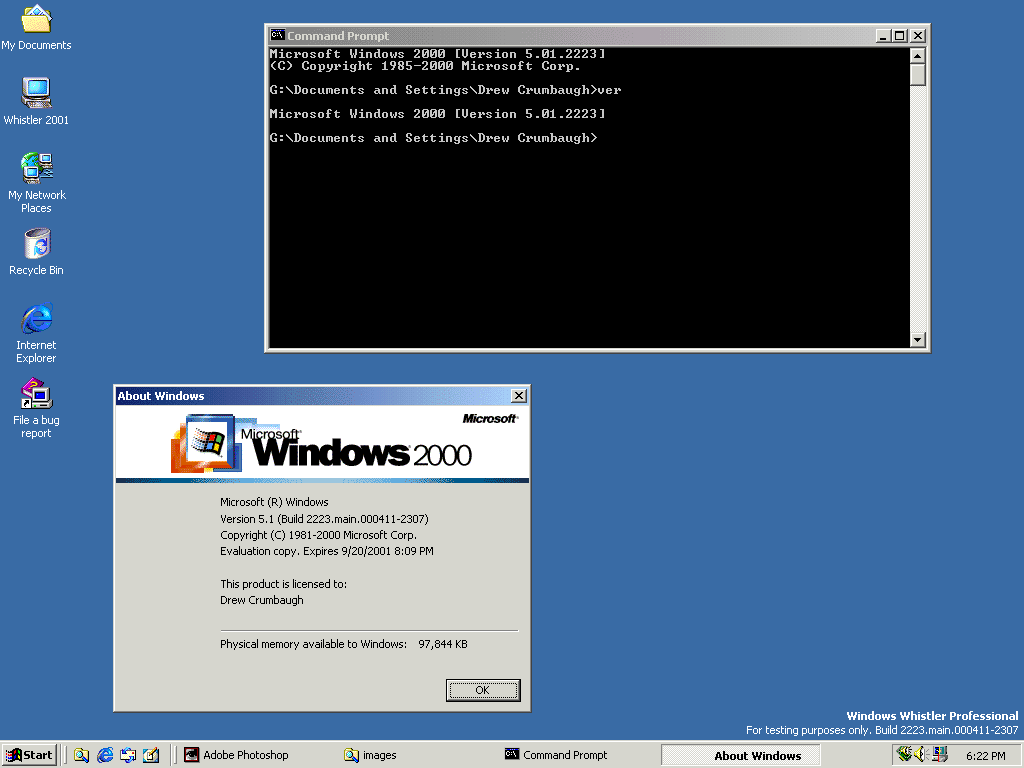The height and width of the screenshot is (768, 1024).
Task: Click the 6:22 PM taskbar clock
Action: [985, 756]
